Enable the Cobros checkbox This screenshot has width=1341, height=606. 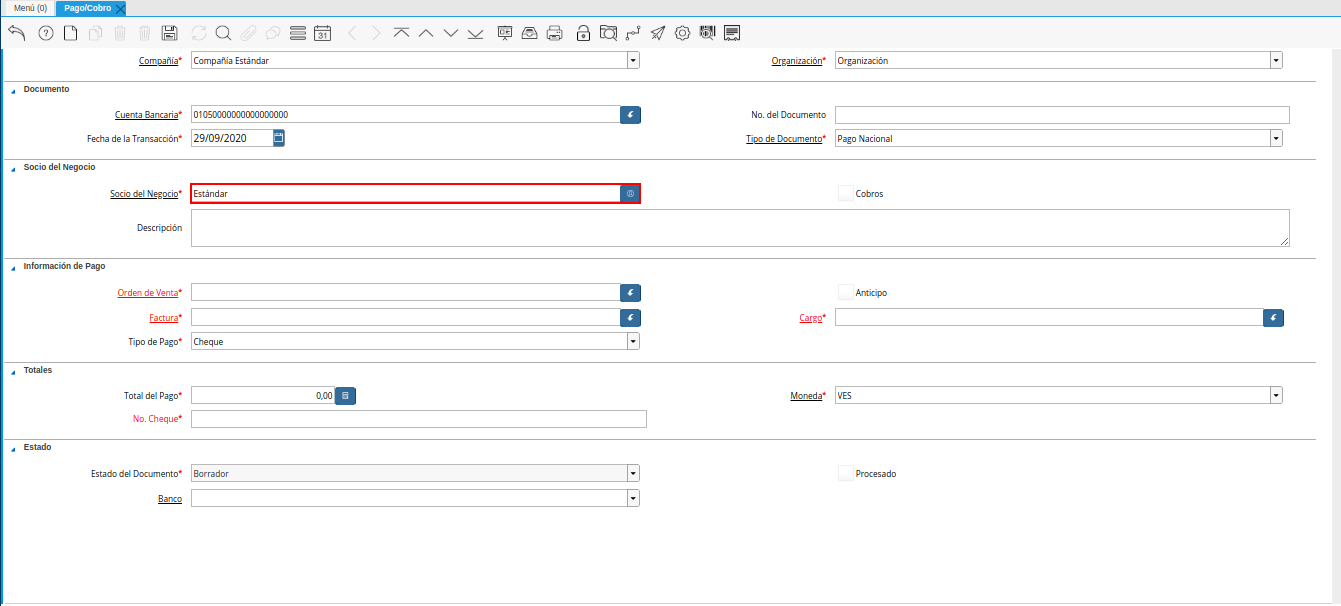(846, 193)
